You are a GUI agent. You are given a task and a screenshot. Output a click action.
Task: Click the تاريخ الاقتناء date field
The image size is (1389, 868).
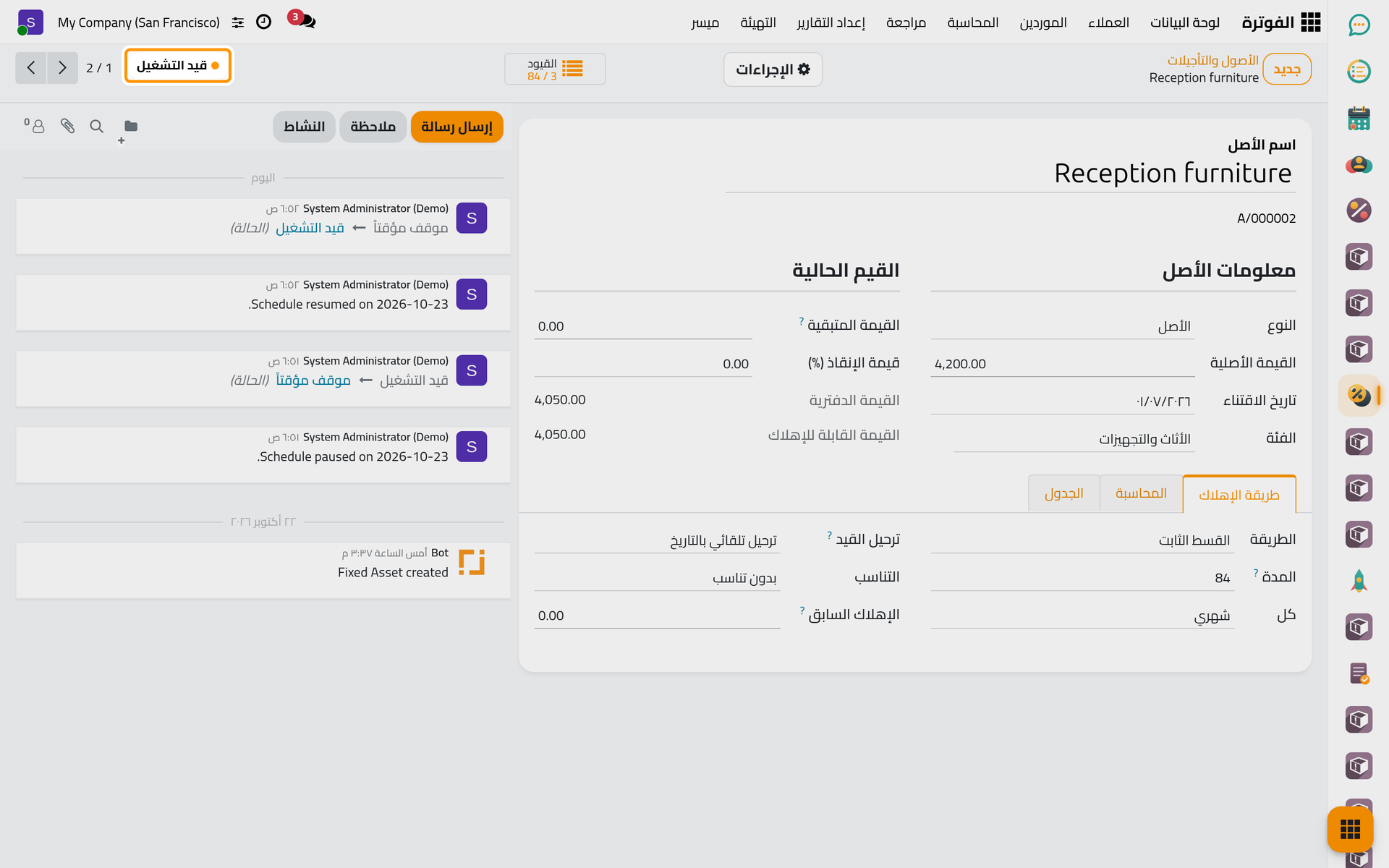tap(1063, 401)
